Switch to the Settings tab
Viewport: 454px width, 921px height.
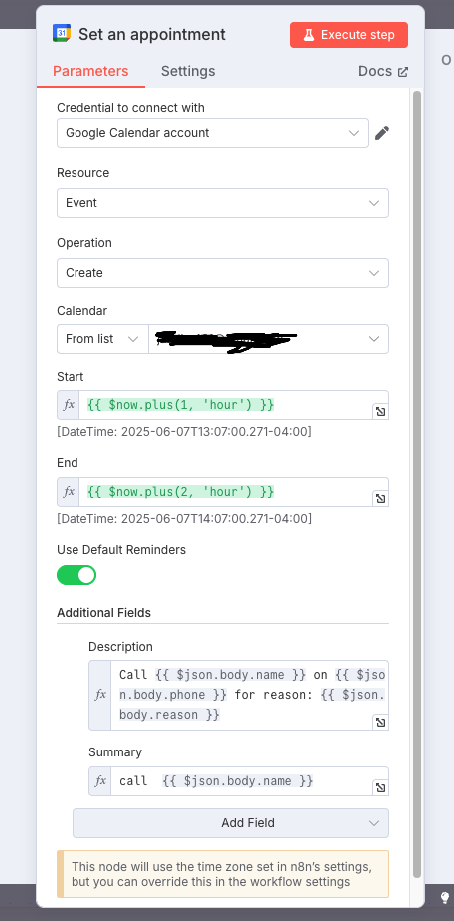(x=188, y=71)
